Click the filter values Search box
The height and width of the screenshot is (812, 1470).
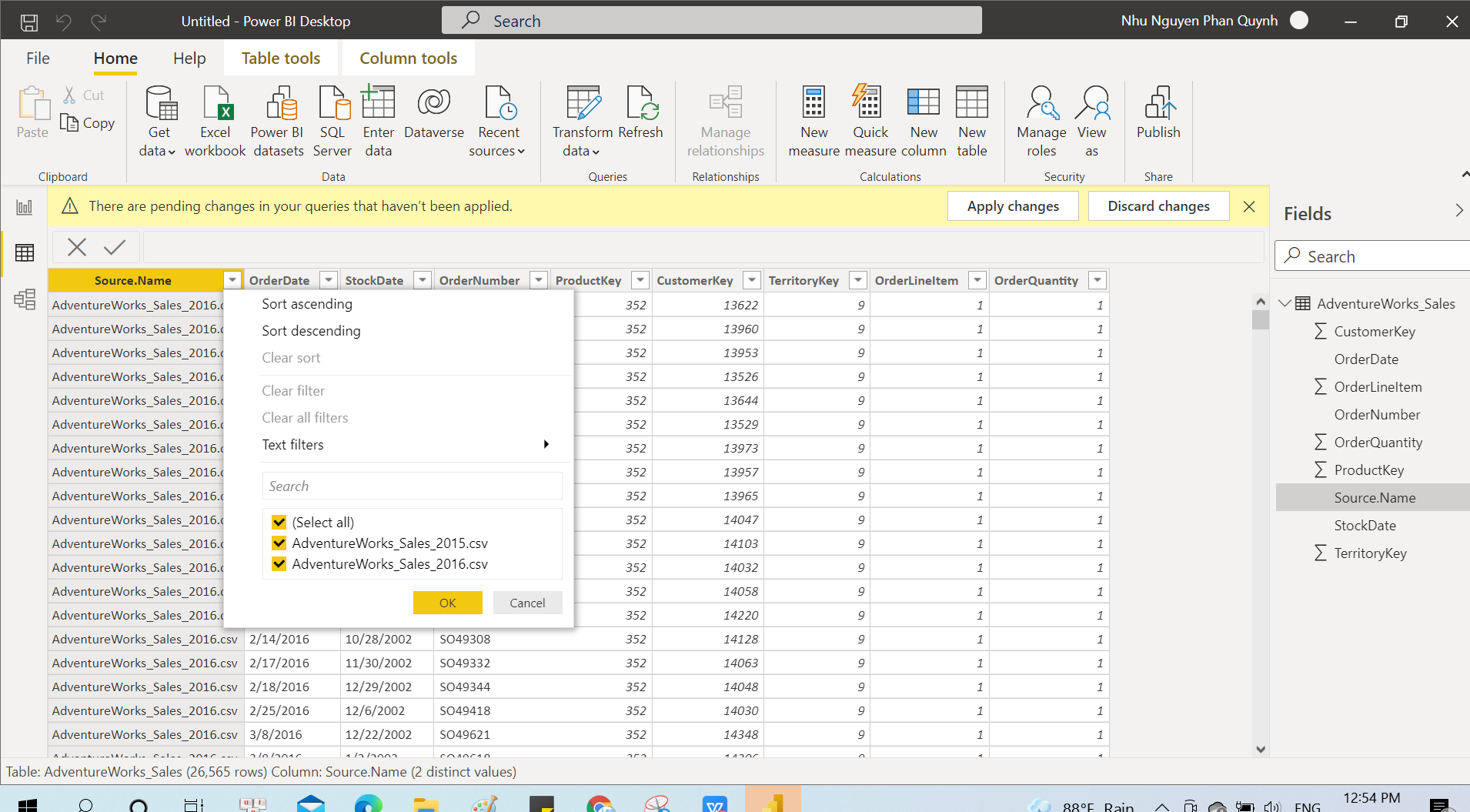(412, 486)
